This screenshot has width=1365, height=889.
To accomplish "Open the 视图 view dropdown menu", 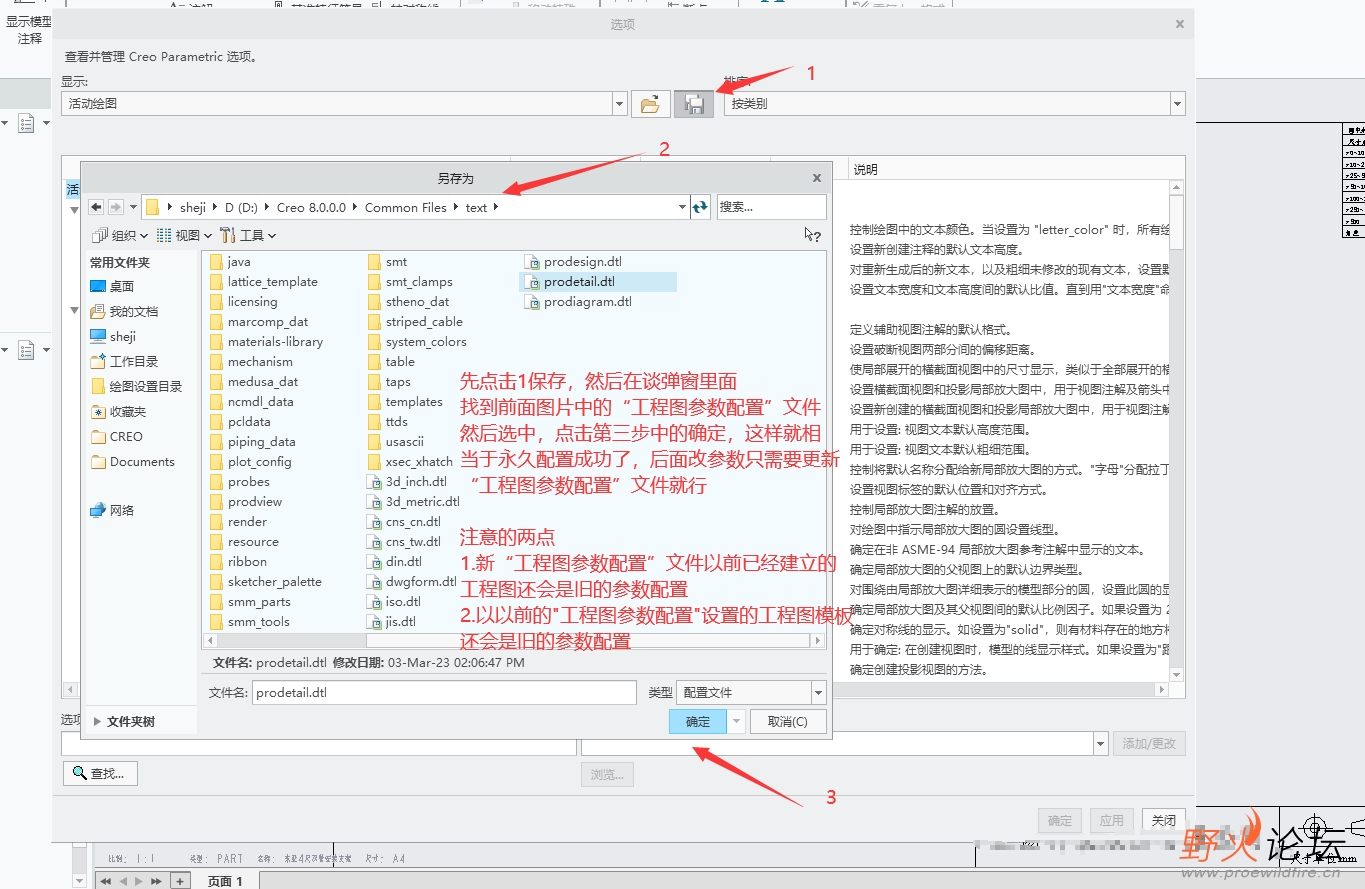I will tap(184, 235).
